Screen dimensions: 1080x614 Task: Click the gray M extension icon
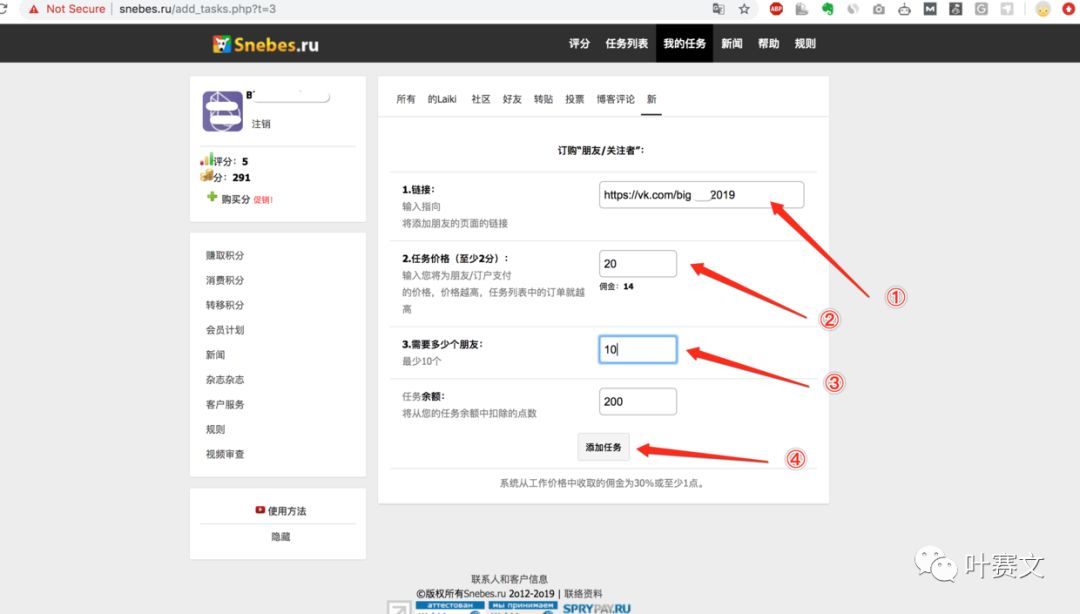(x=928, y=9)
